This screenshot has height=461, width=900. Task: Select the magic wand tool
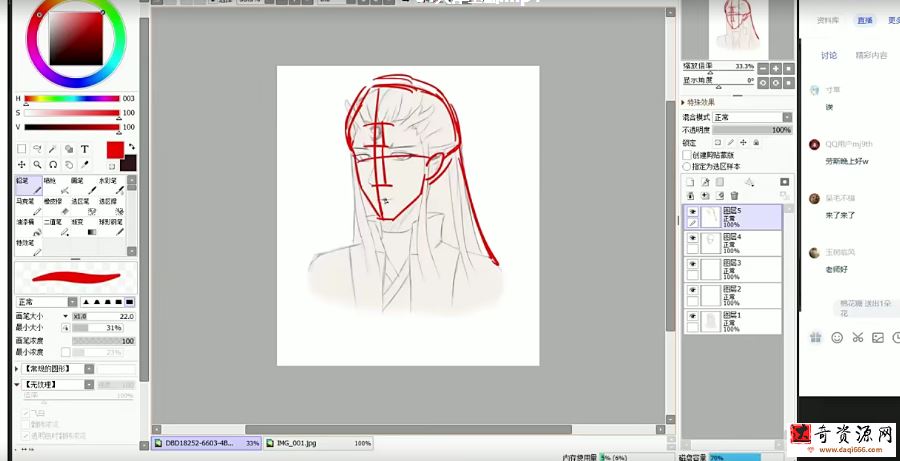(53, 149)
